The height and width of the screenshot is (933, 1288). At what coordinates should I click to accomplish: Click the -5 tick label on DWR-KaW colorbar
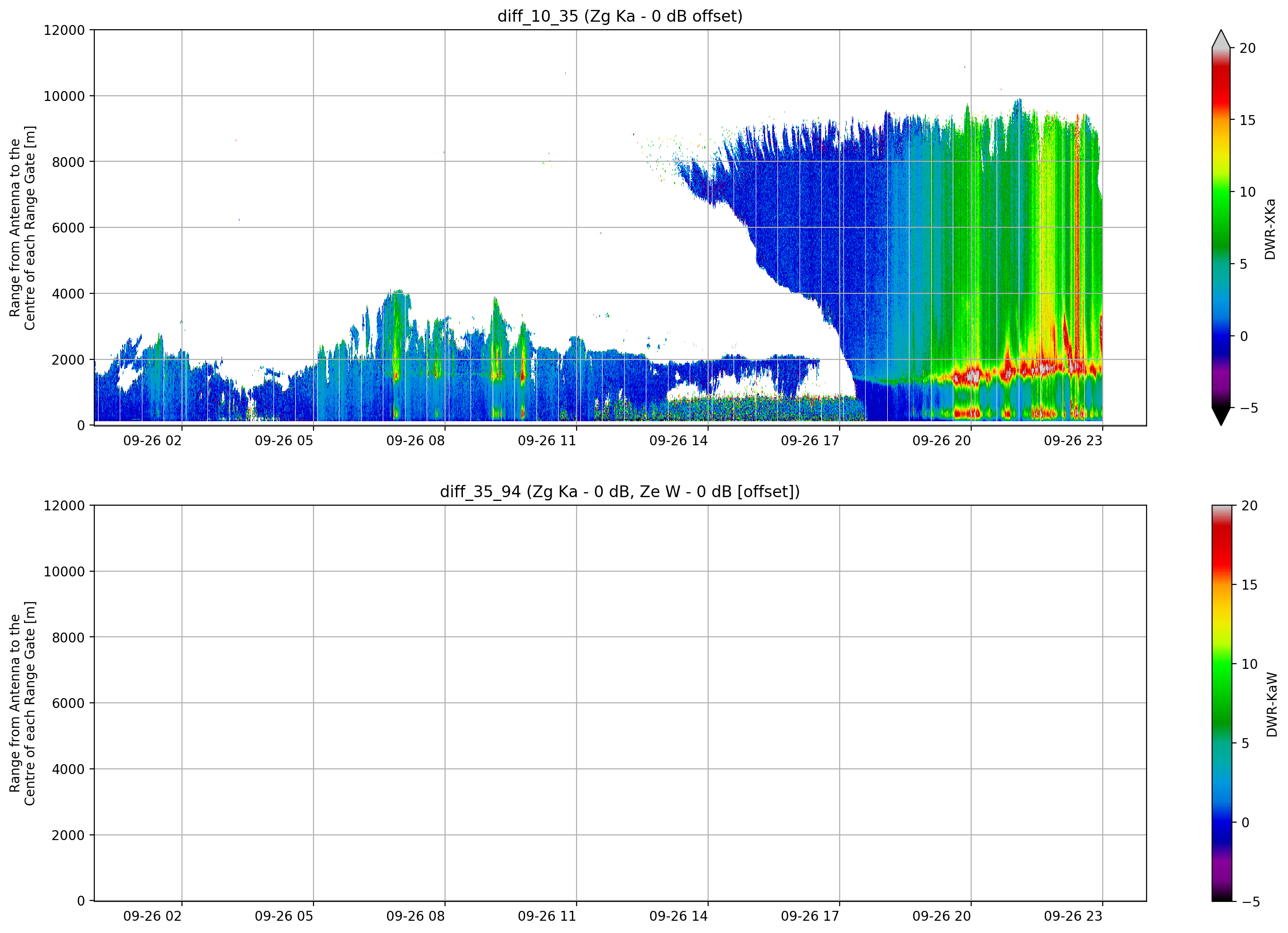pos(1250,902)
